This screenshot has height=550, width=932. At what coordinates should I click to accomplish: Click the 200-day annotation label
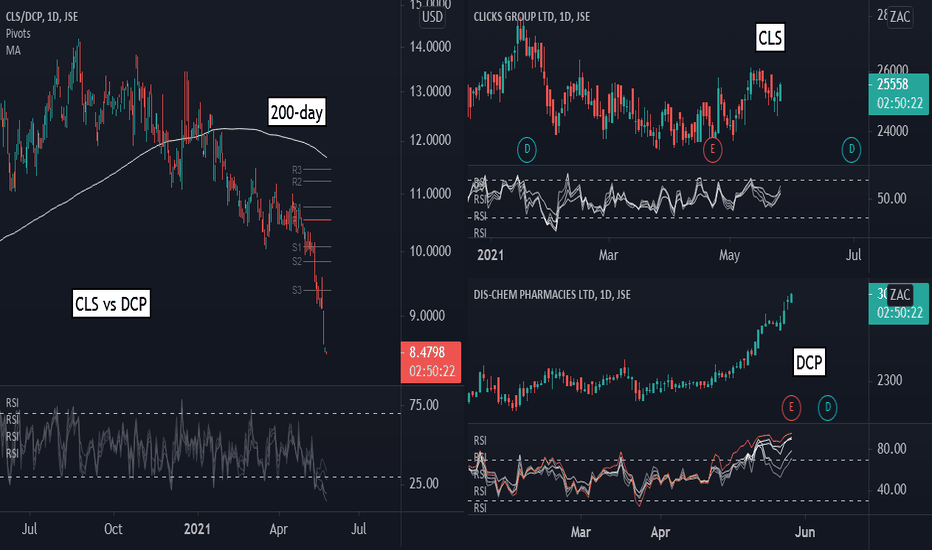click(x=297, y=112)
